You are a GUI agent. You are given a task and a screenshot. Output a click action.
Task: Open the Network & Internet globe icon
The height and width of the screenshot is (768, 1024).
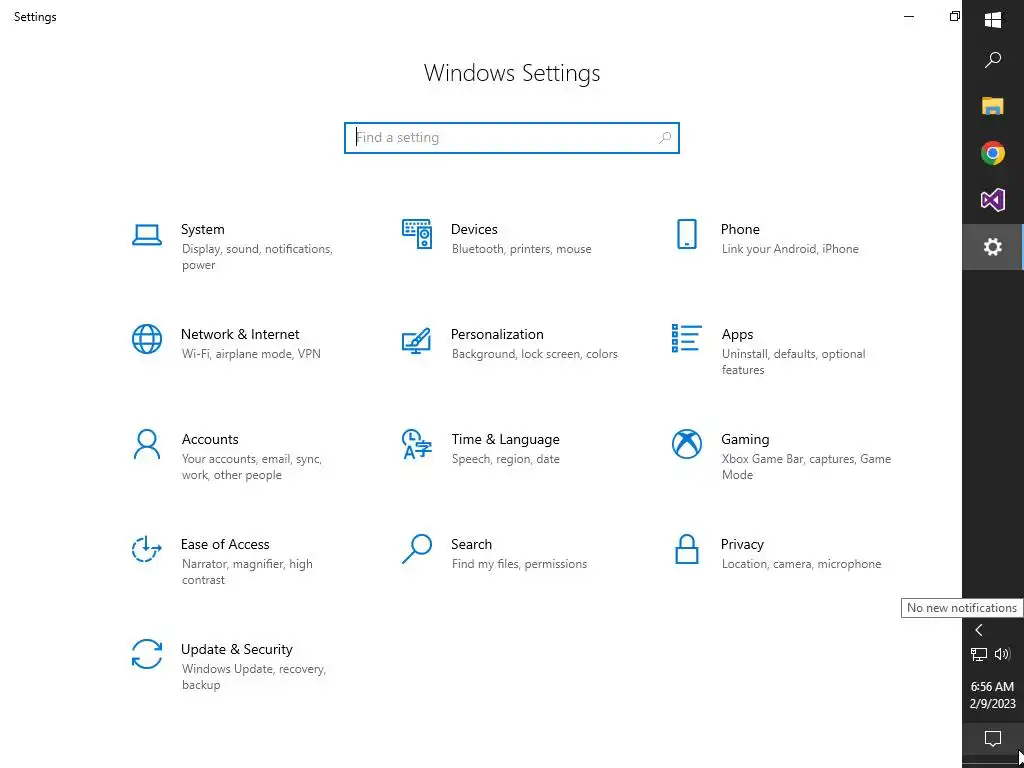pyautogui.click(x=147, y=339)
